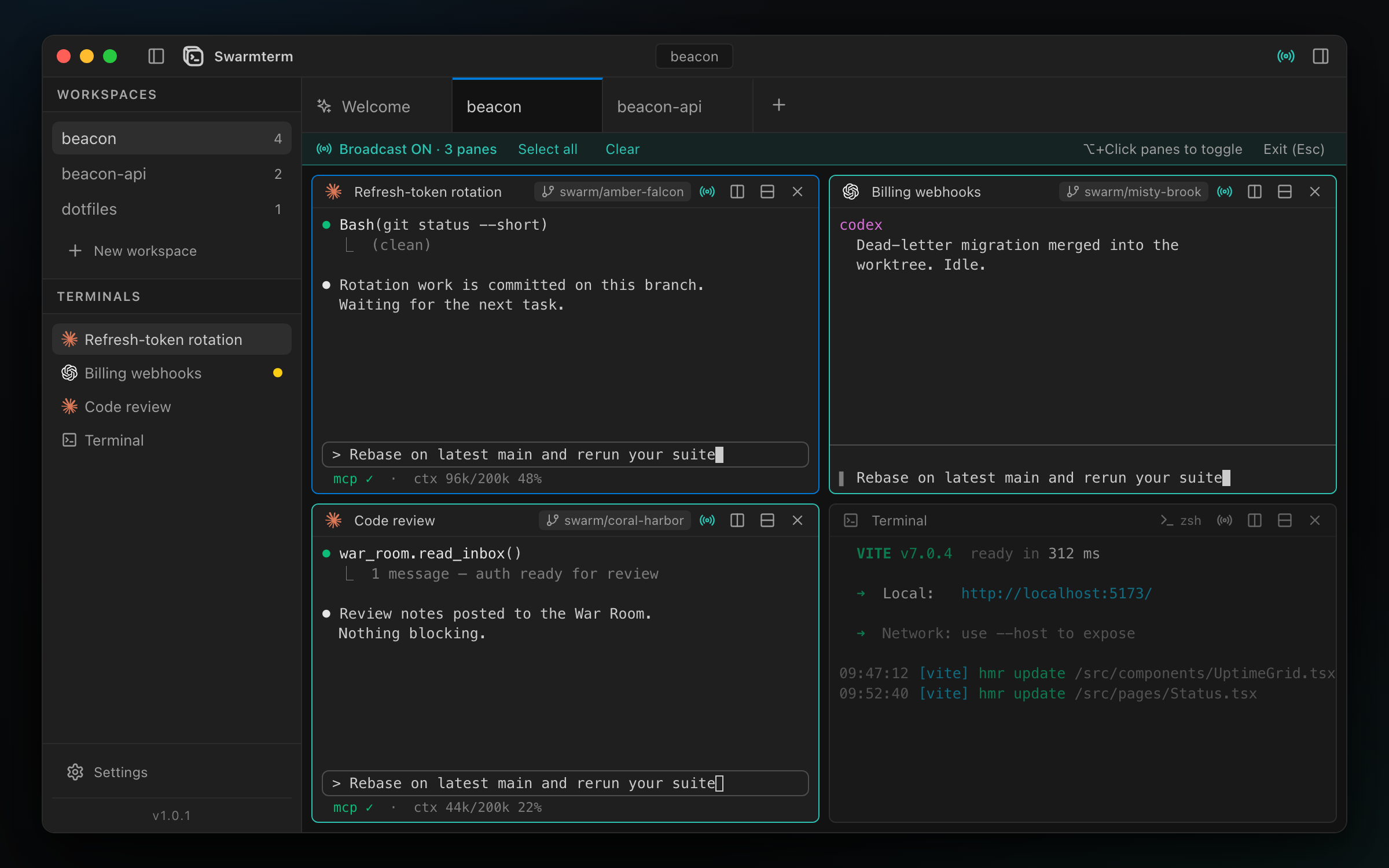1389x868 pixels.
Task: Click the OpenAI icon in Billing webhooks pane header
Action: 851,192
